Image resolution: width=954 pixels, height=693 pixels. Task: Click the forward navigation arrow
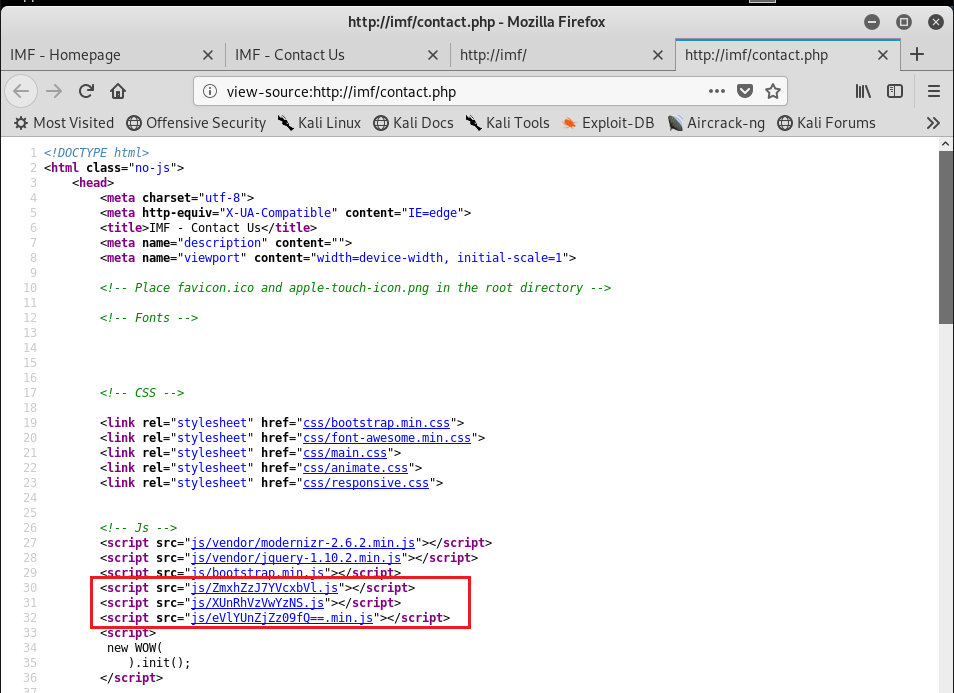coord(54,91)
